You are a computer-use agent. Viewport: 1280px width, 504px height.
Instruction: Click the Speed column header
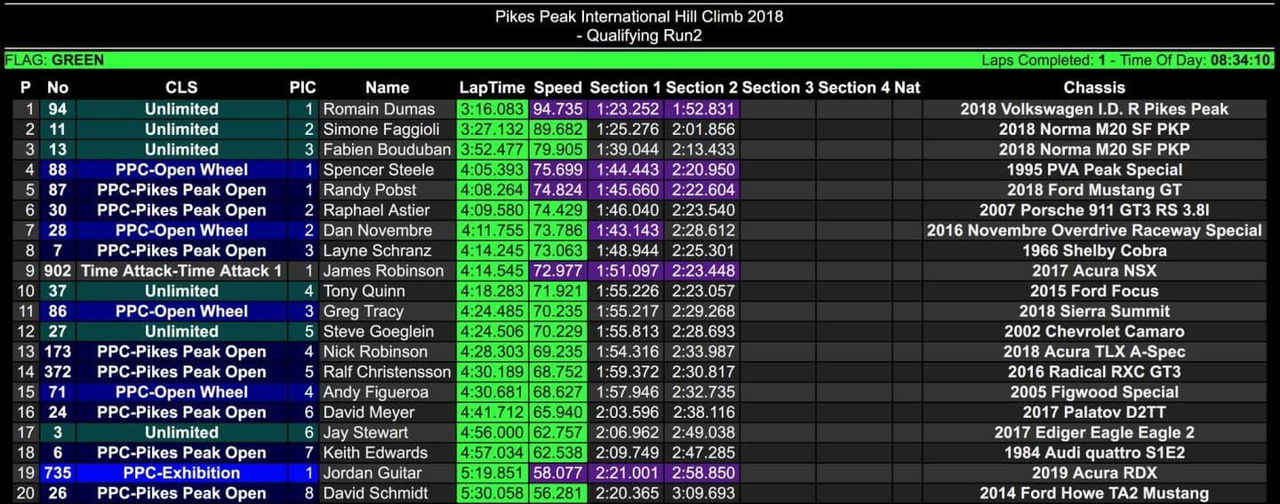pyautogui.click(x=557, y=88)
